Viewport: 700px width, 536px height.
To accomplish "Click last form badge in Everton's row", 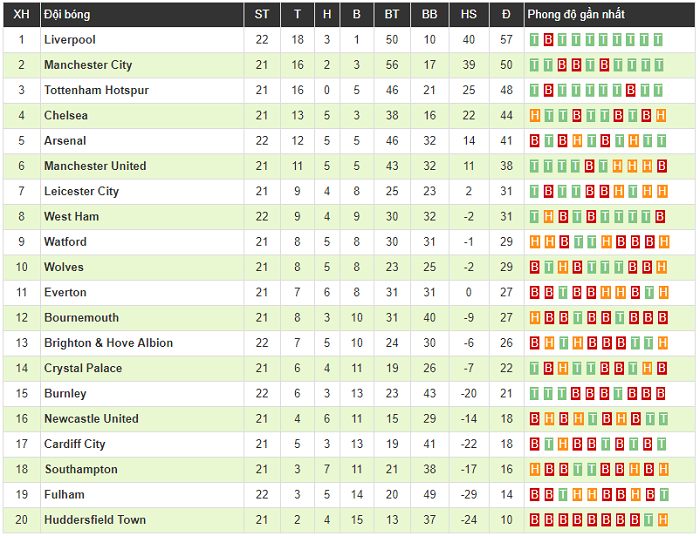I will (x=662, y=293).
